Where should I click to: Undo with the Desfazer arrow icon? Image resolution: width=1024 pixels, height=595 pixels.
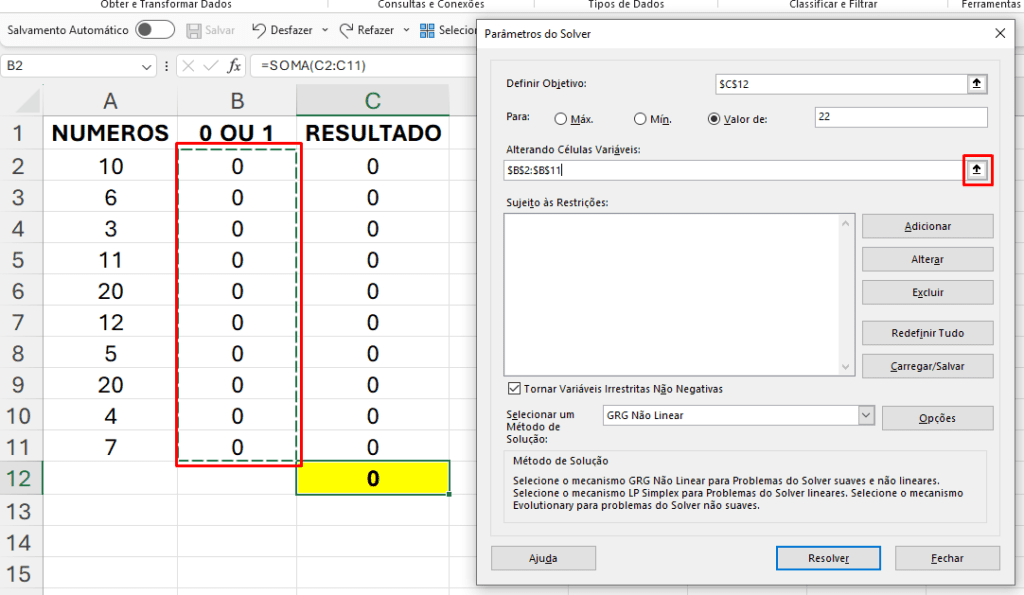pos(259,30)
